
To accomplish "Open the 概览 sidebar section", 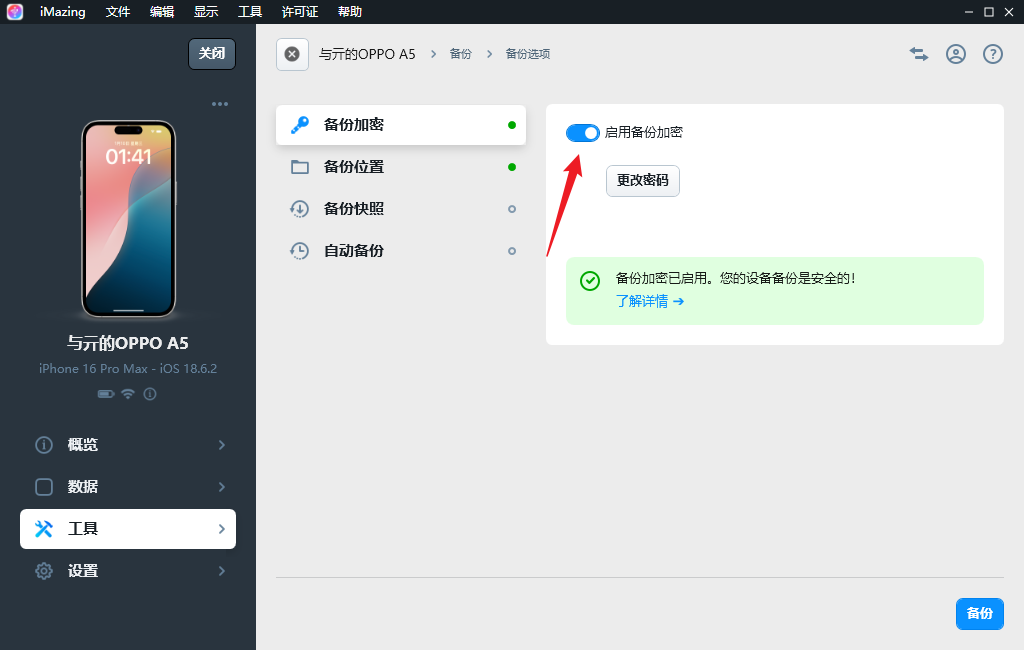I will coord(128,445).
